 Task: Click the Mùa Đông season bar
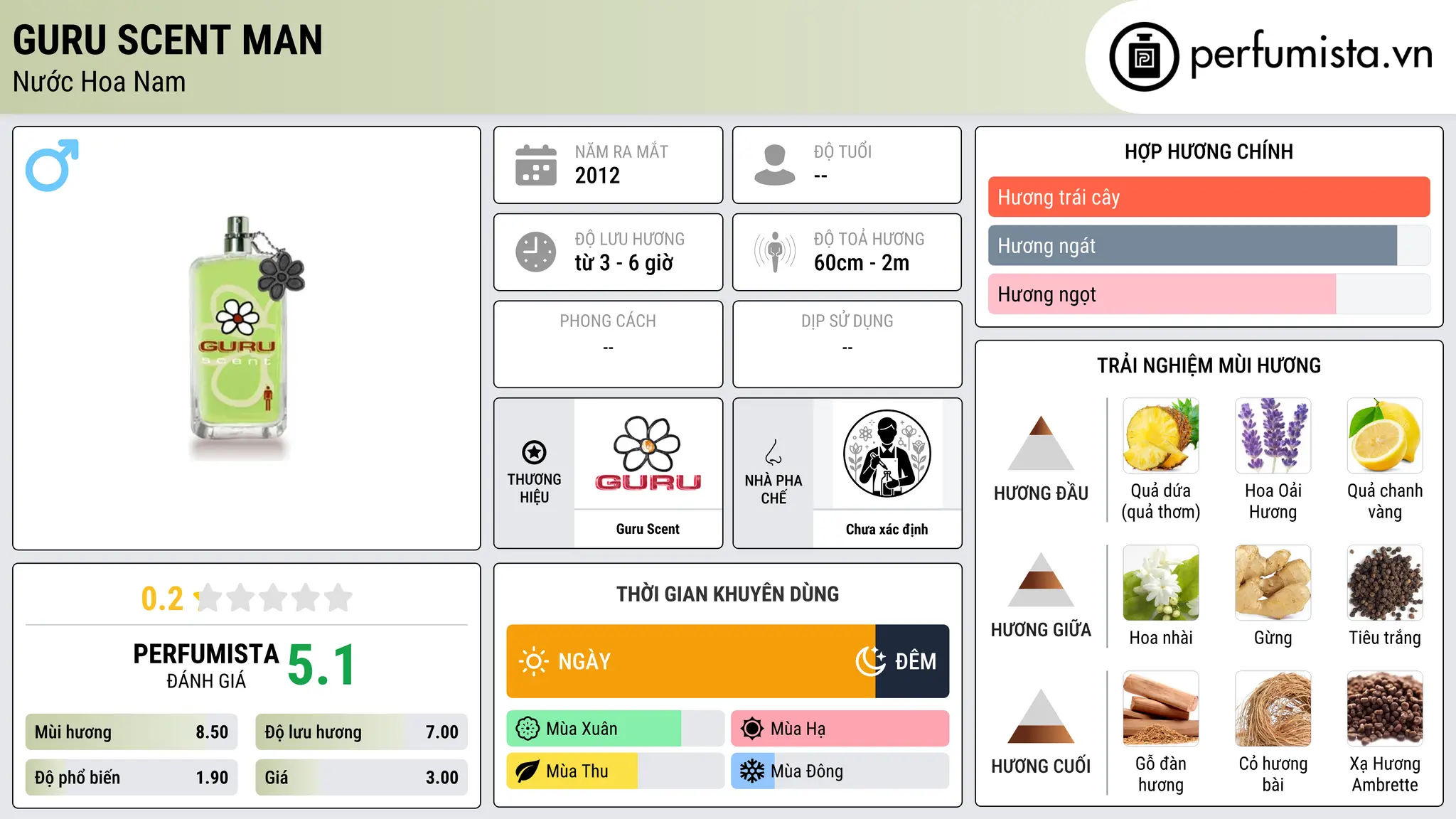[840, 771]
